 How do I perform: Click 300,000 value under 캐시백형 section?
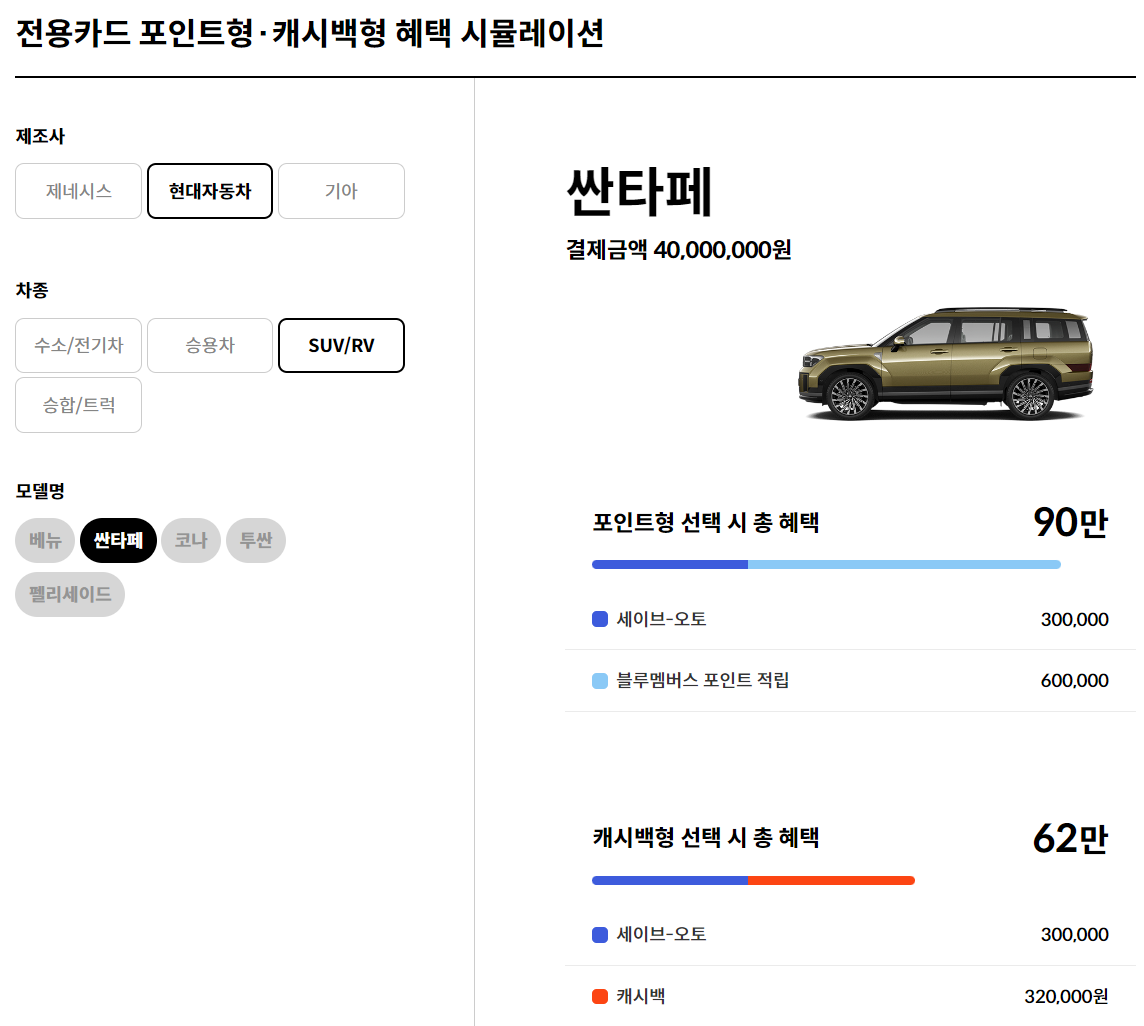(x=1075, y=935)
